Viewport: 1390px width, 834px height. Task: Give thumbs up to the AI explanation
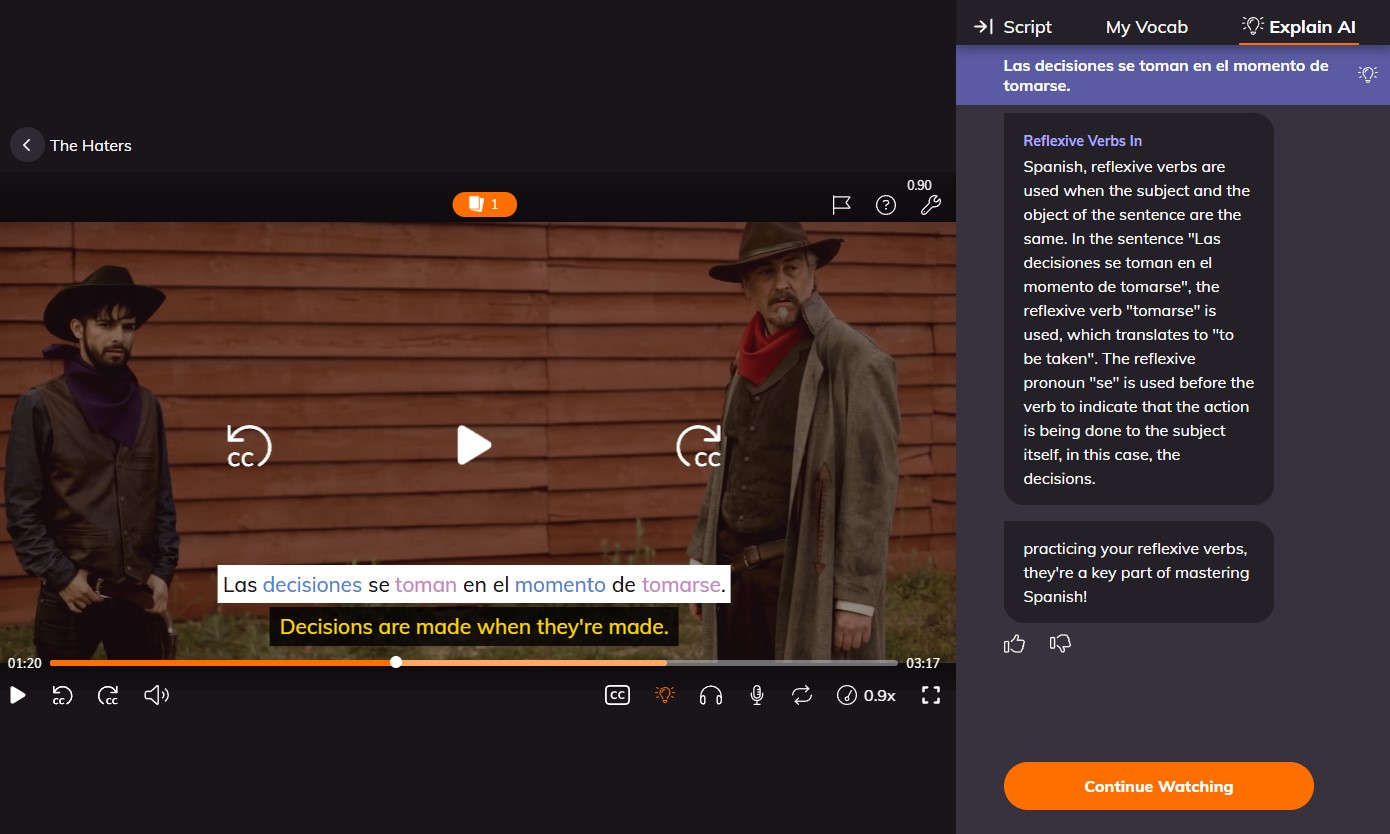pos(1014,644)
